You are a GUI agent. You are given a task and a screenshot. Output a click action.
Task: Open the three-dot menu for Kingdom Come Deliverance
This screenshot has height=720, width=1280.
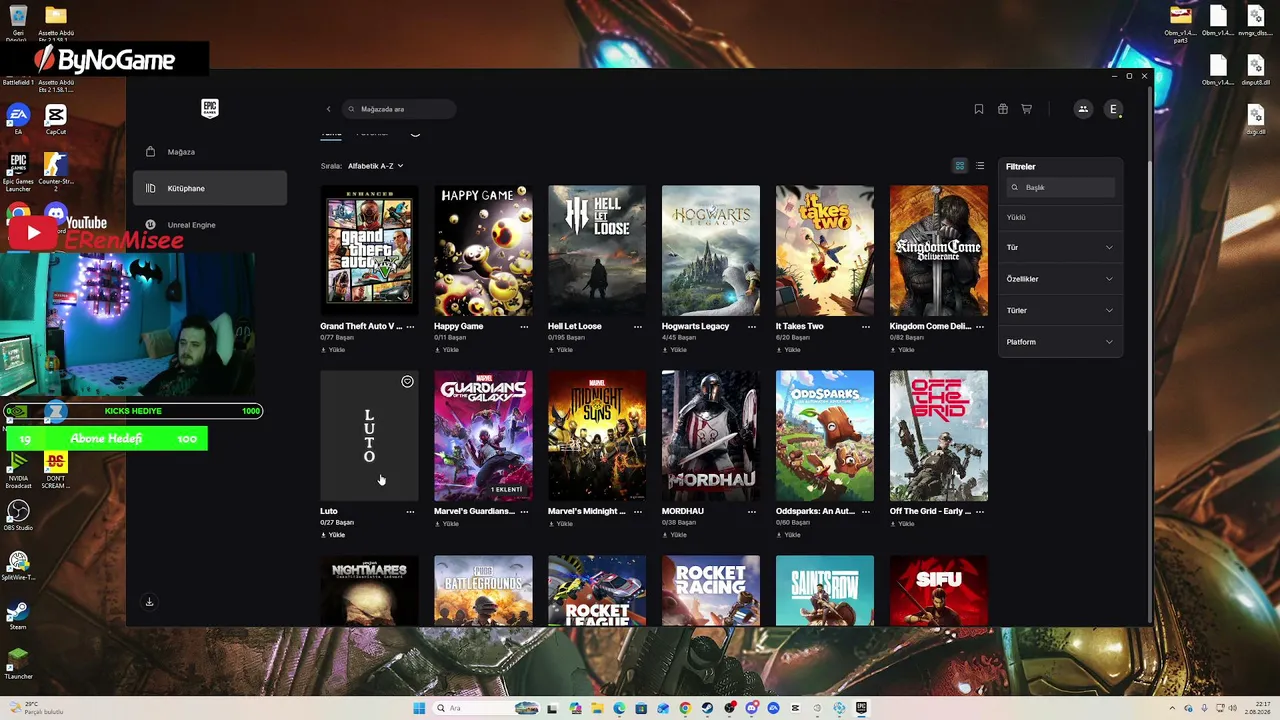point(980,326)
